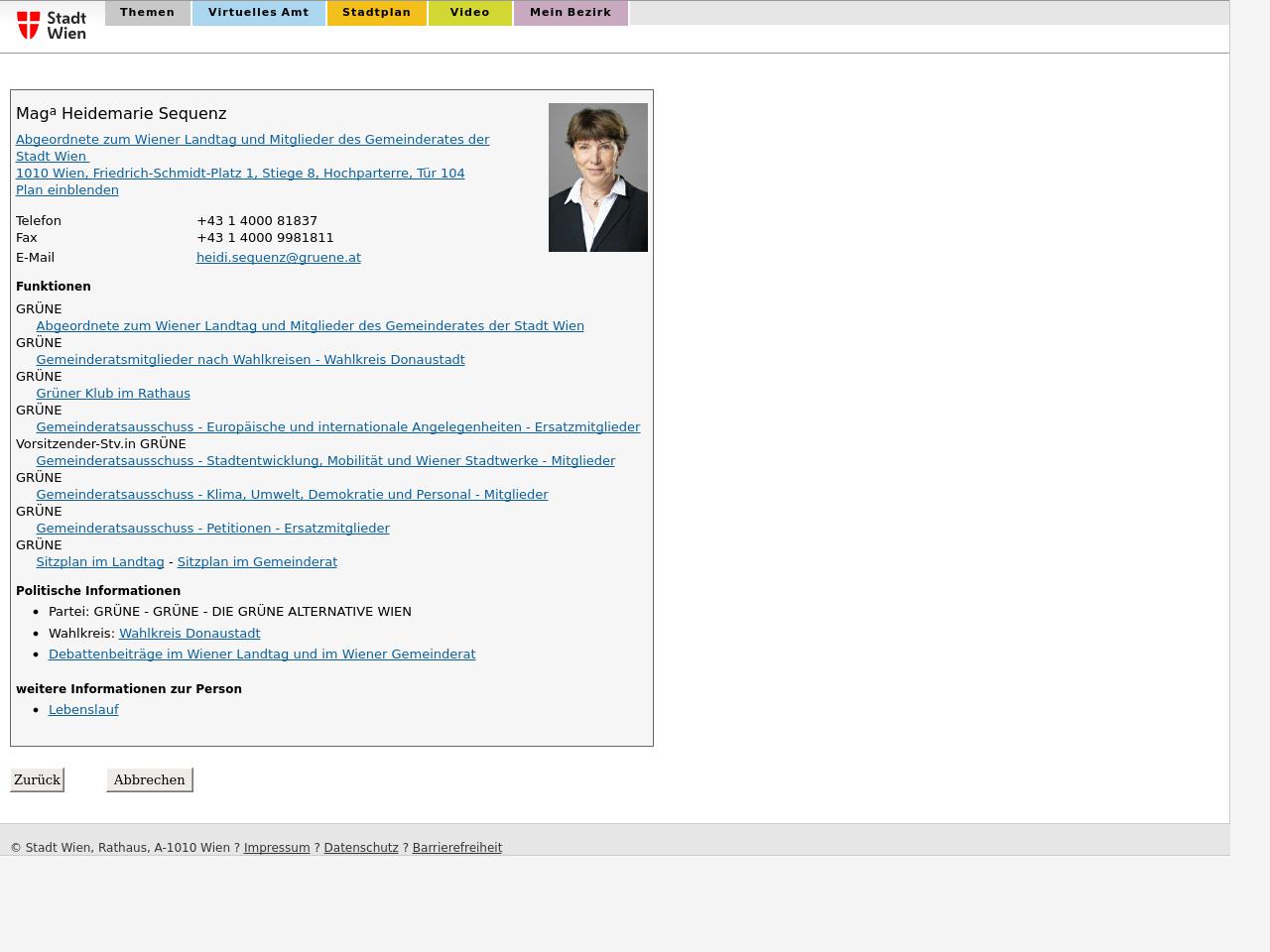
Task: Open Barrierefreiheit footer link
Action: click(456, 848)
